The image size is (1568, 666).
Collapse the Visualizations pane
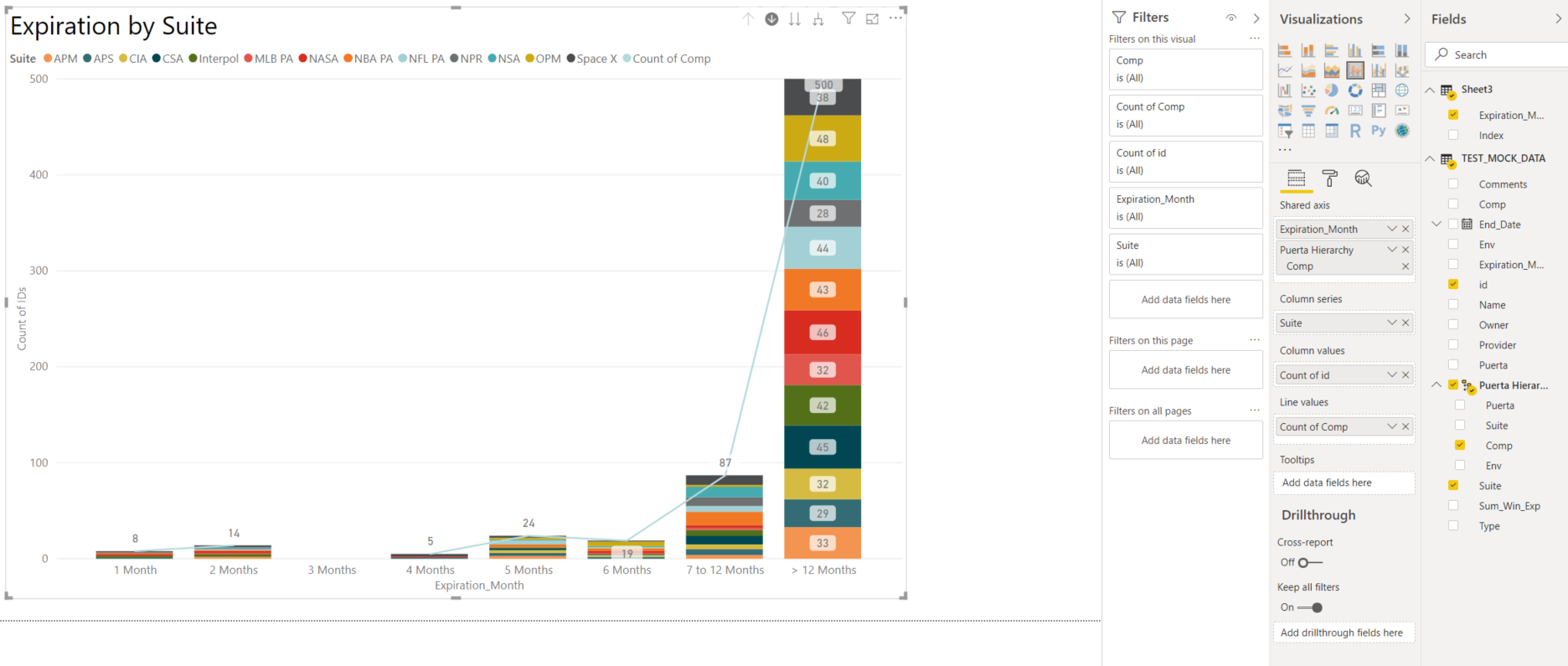[x=1406, y=19]
